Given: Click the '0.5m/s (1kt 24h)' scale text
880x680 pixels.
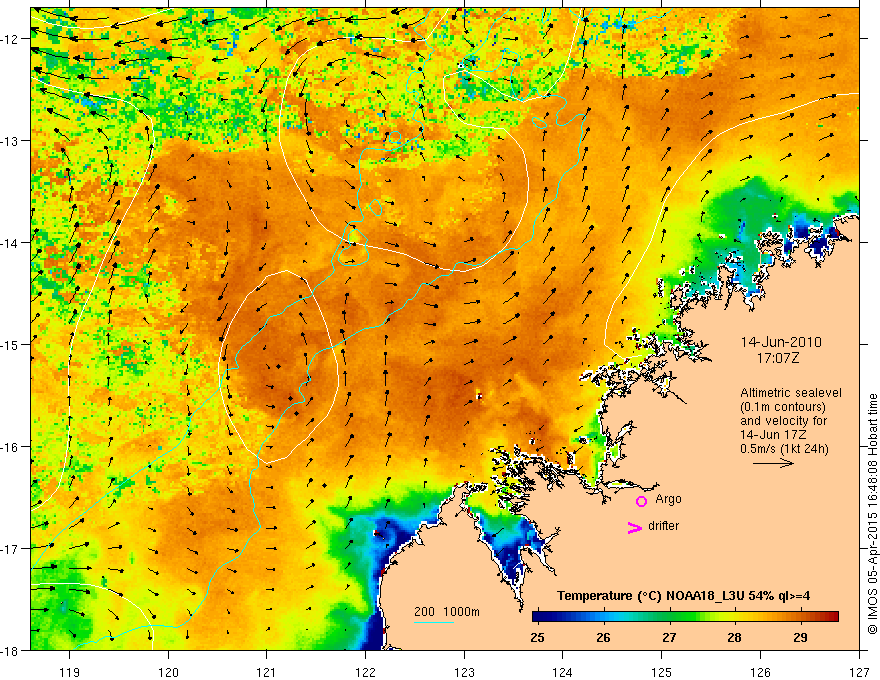Looking at the screenshot, I should pos(784,449).
